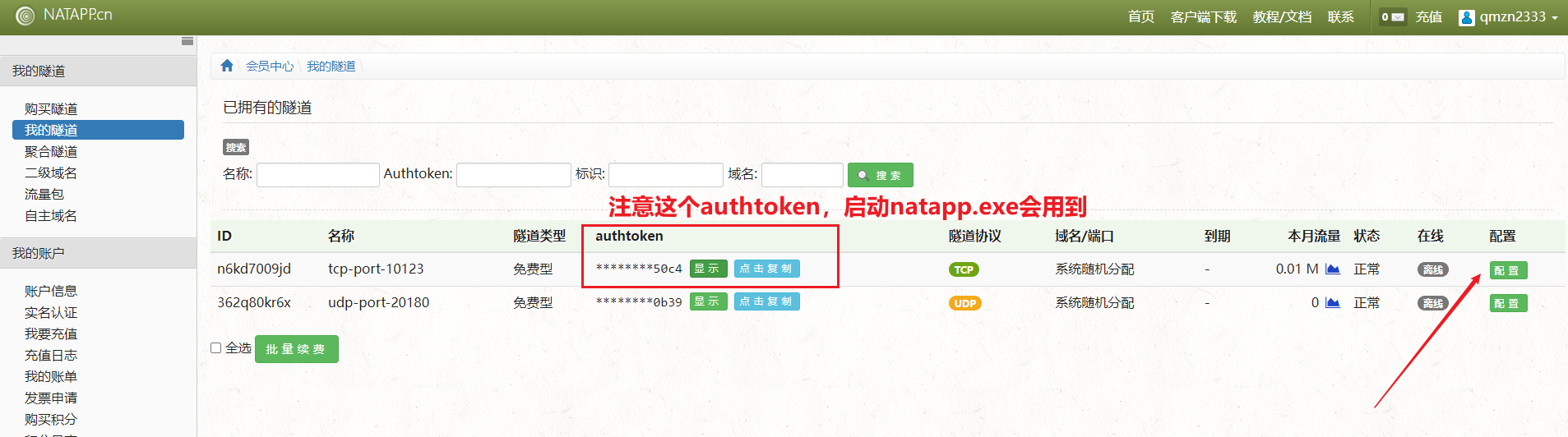
Task: Click masked token ********50c4
Action: point(639,269)
